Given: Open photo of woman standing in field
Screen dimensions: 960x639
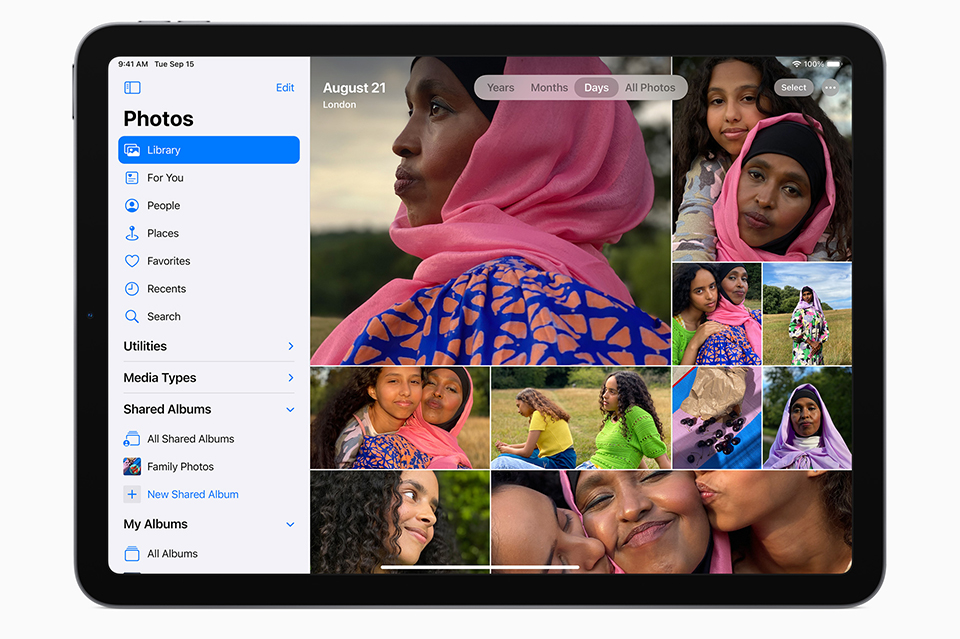Looking at the screenshot, I should click(808, 314).
